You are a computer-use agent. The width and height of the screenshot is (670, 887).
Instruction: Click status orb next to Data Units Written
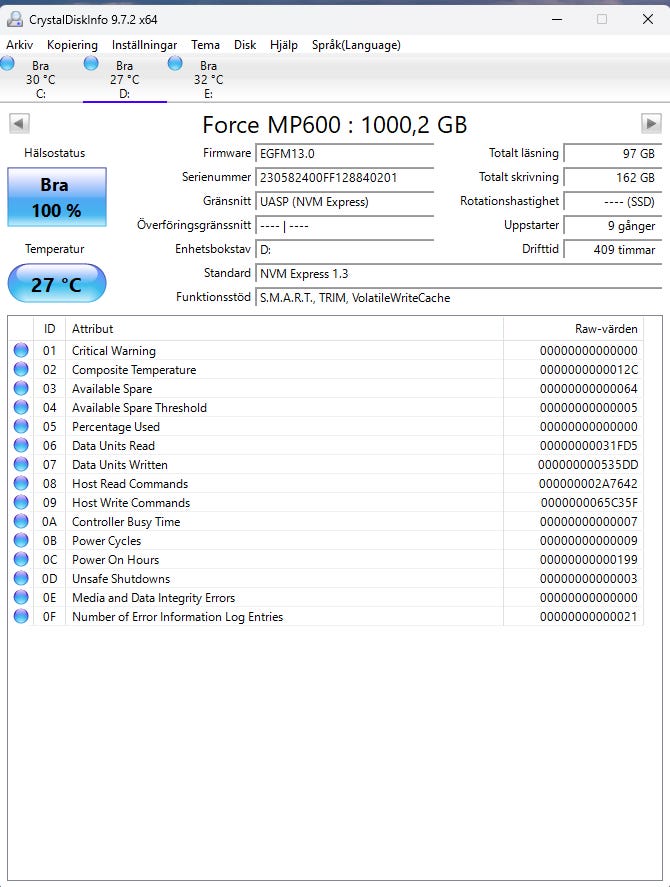(21, 465)
